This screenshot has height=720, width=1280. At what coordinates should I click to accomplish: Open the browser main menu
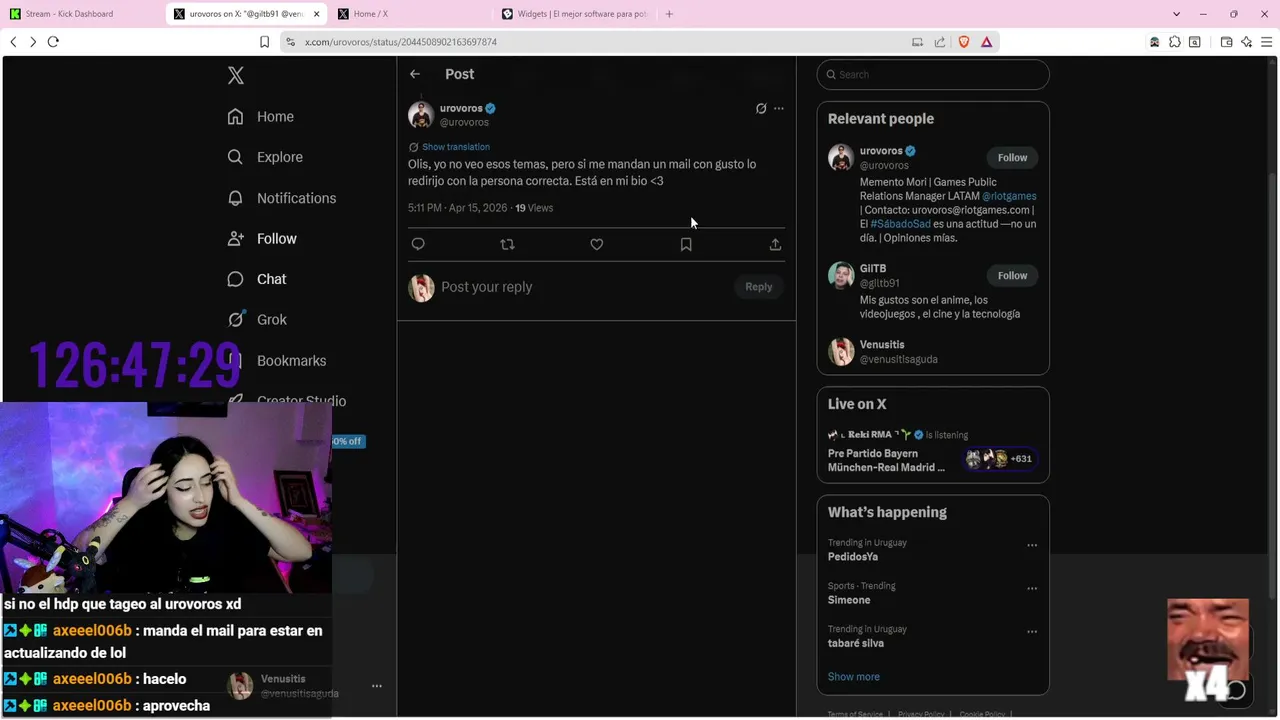1266,42
